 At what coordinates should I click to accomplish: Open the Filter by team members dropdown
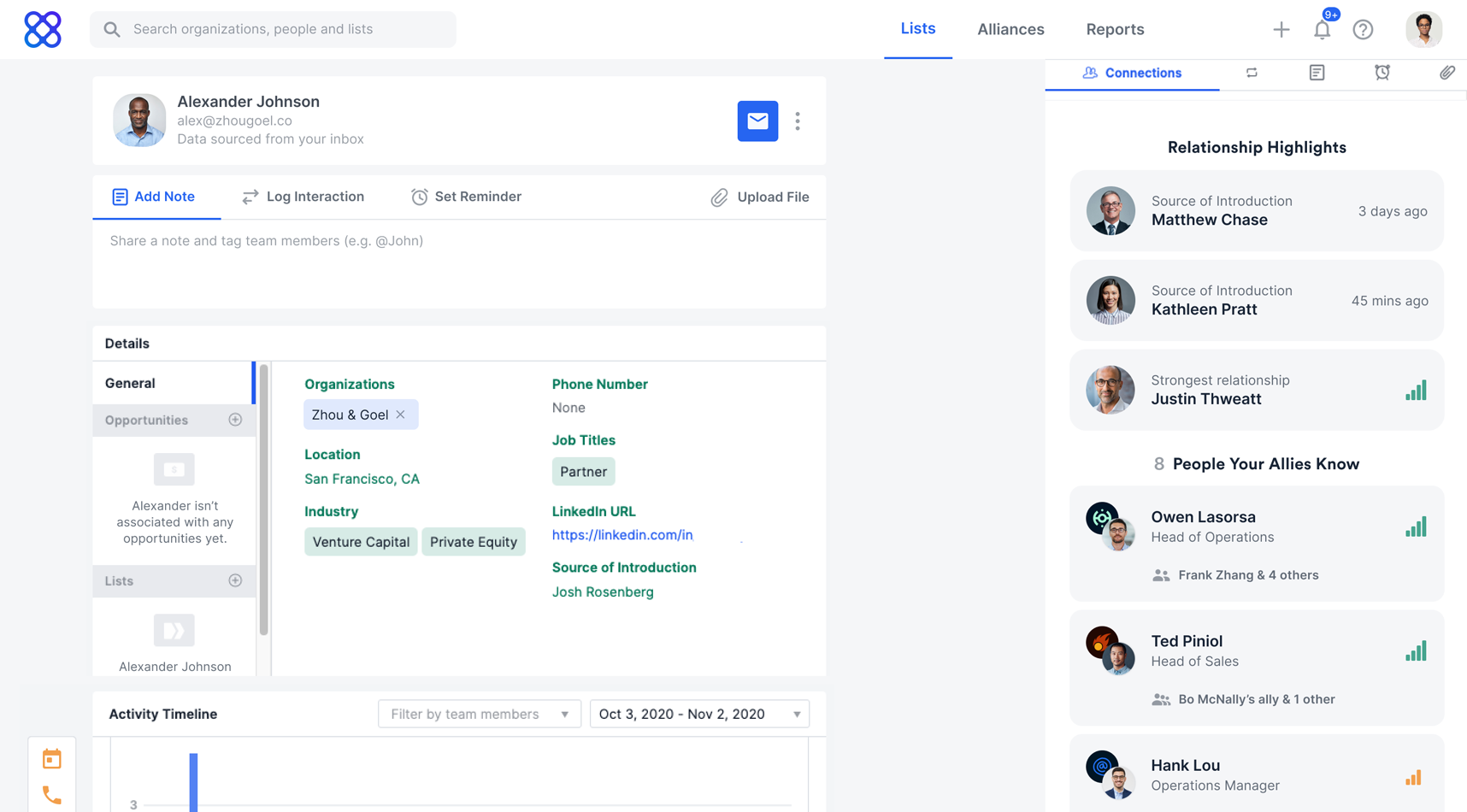(x=479, y=714)
